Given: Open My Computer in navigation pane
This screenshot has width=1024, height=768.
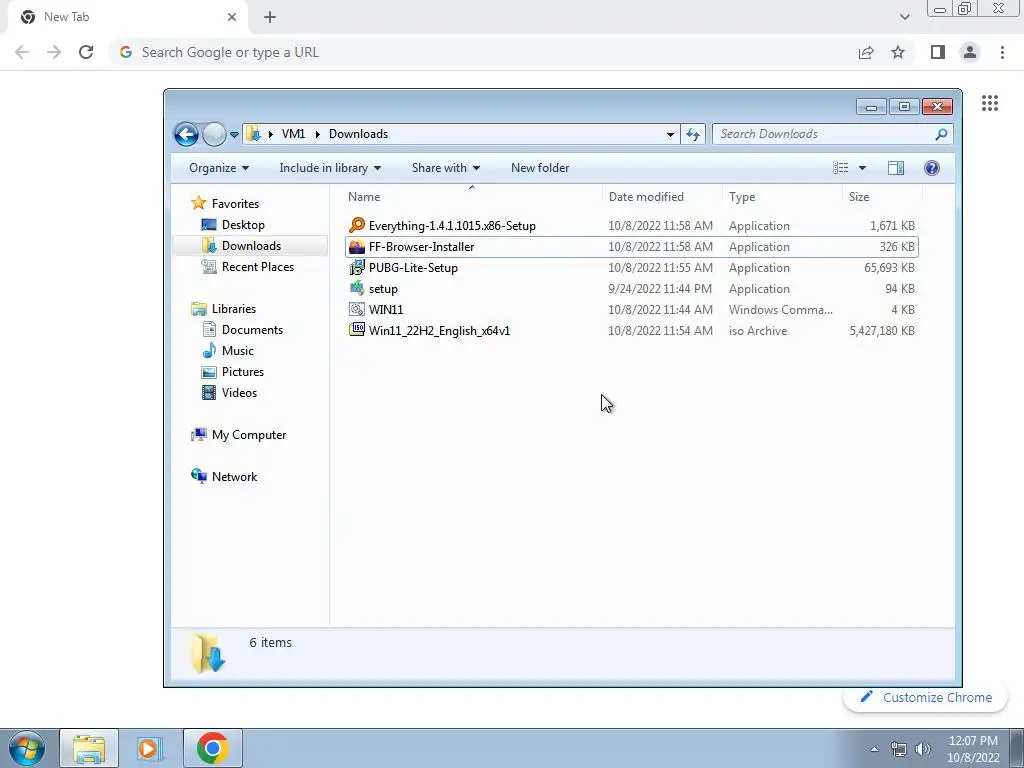Looking at the screenshot, I should click(x=249, y=435).
